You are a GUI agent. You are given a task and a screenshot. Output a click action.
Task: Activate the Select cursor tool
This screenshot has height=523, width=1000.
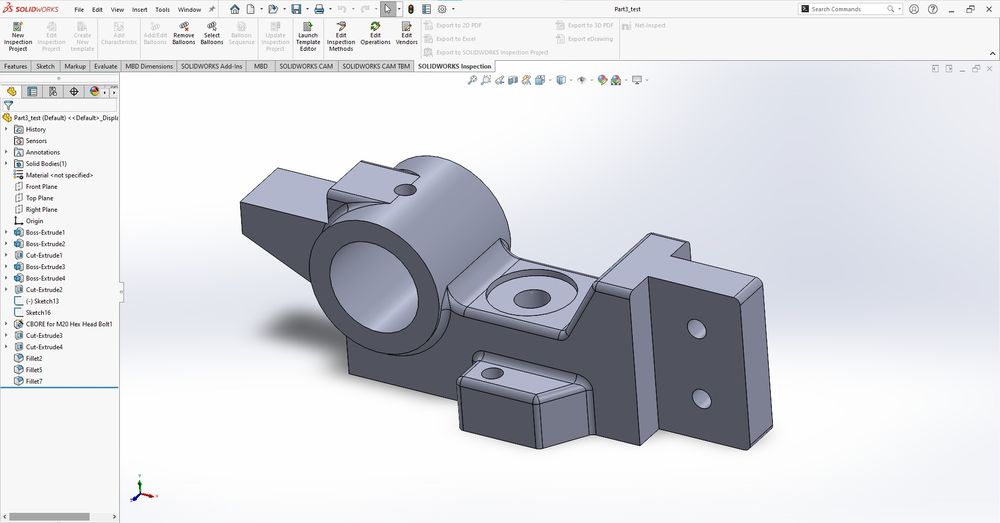coord(387,9)
